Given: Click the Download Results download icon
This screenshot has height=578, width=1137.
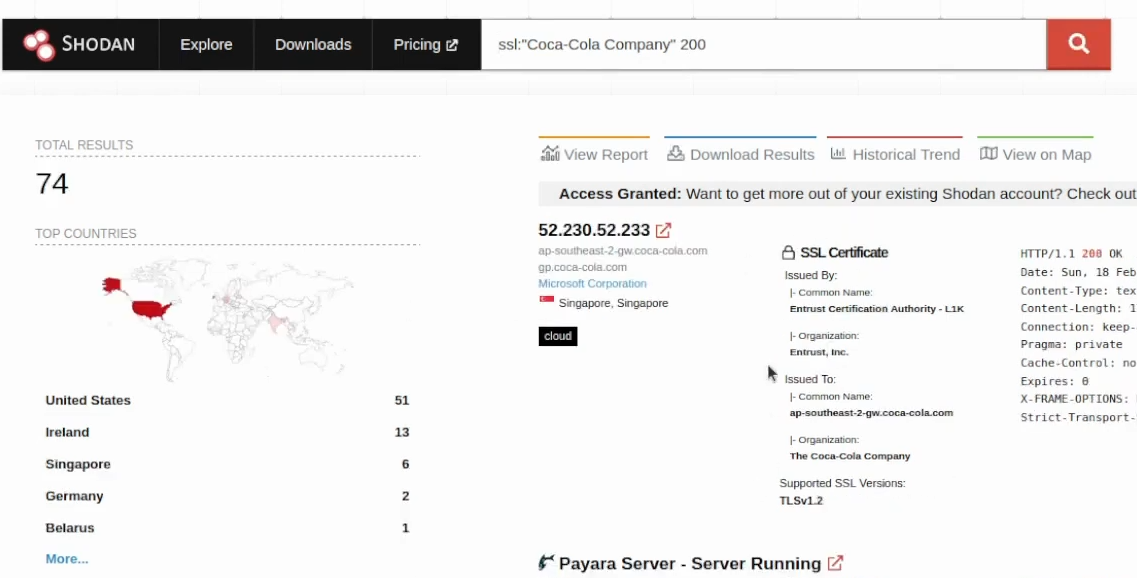Looking at the screenshot, I should coord(675,154).
